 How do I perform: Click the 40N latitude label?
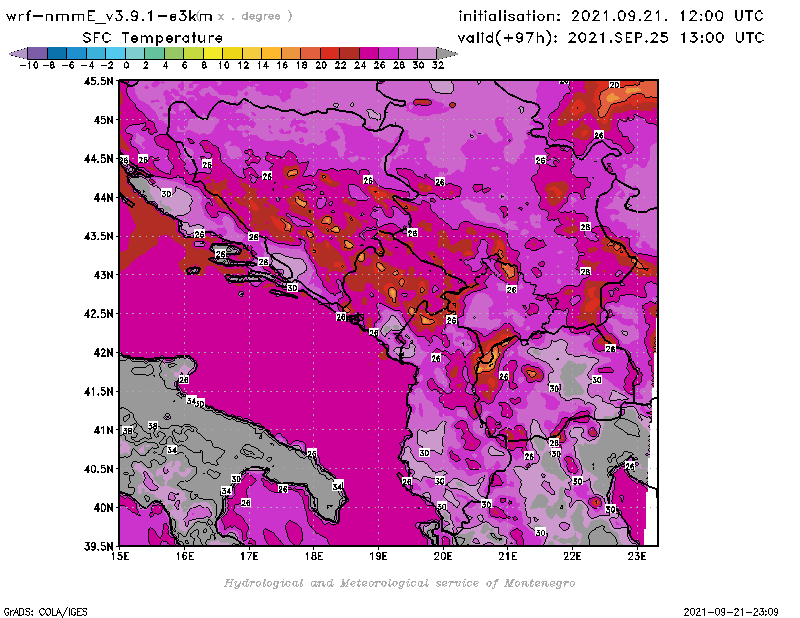pyautogui.click(x=104, y=507)
